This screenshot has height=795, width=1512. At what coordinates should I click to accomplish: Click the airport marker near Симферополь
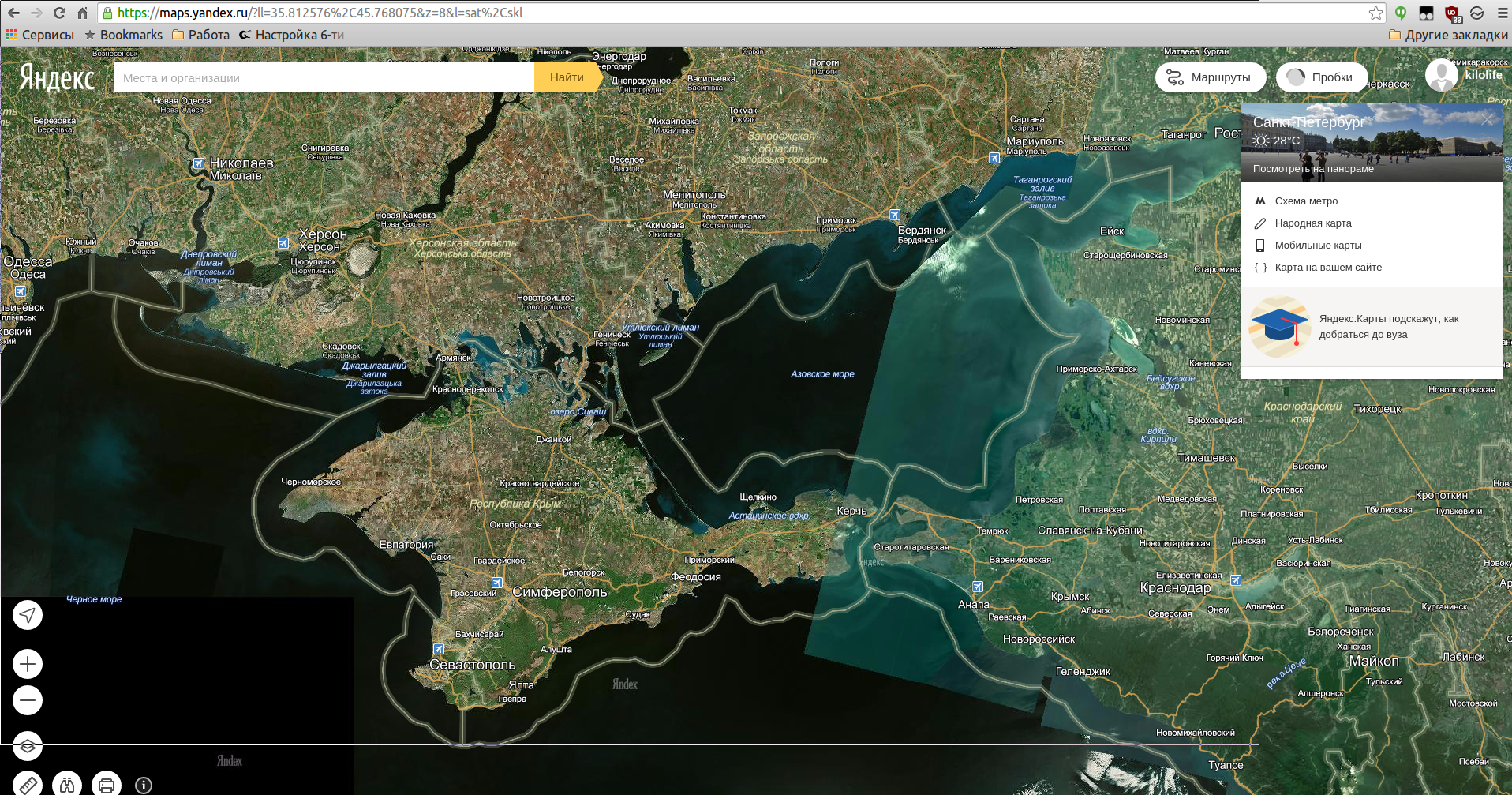pos(497,583)
